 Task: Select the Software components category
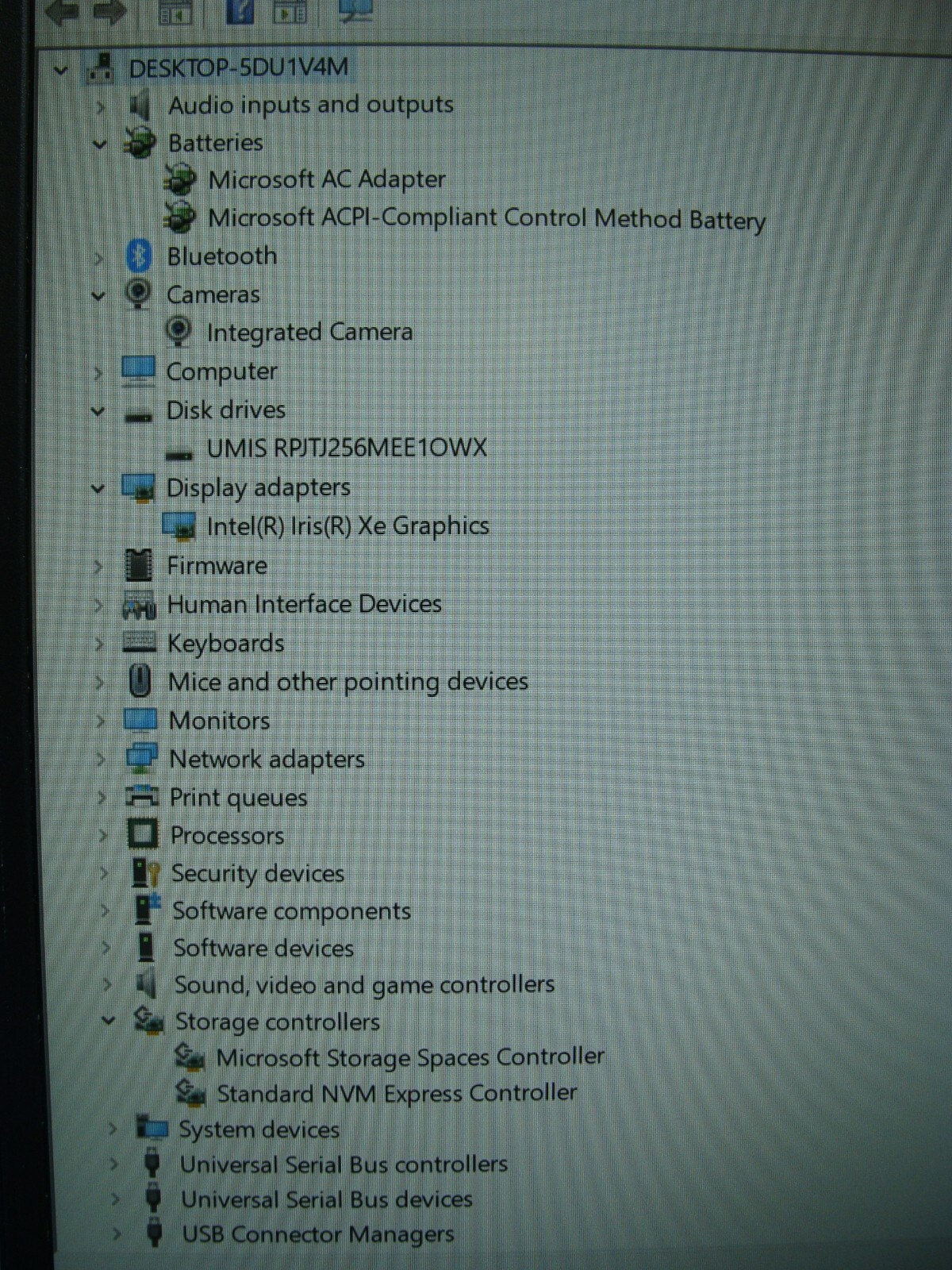[291, 911]
